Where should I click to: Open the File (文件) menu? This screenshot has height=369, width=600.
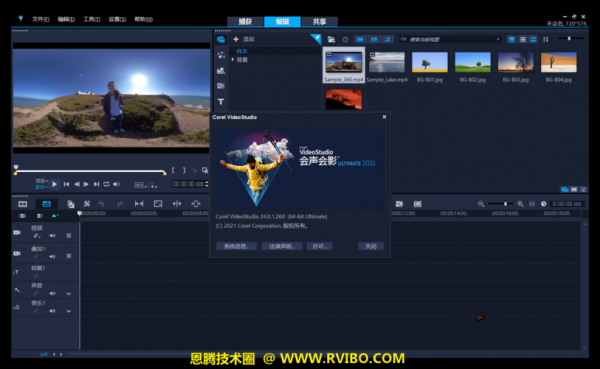pyautogui.click(x=41, y=19)
